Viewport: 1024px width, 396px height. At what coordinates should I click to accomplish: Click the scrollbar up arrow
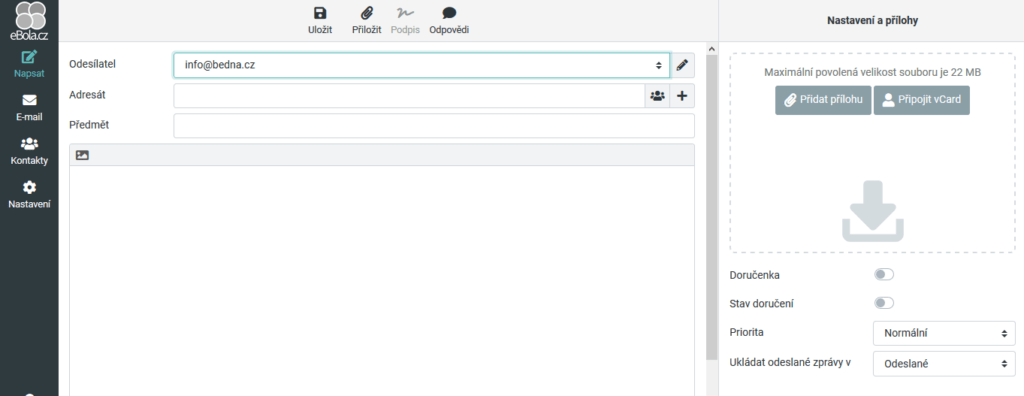(712, 49)
